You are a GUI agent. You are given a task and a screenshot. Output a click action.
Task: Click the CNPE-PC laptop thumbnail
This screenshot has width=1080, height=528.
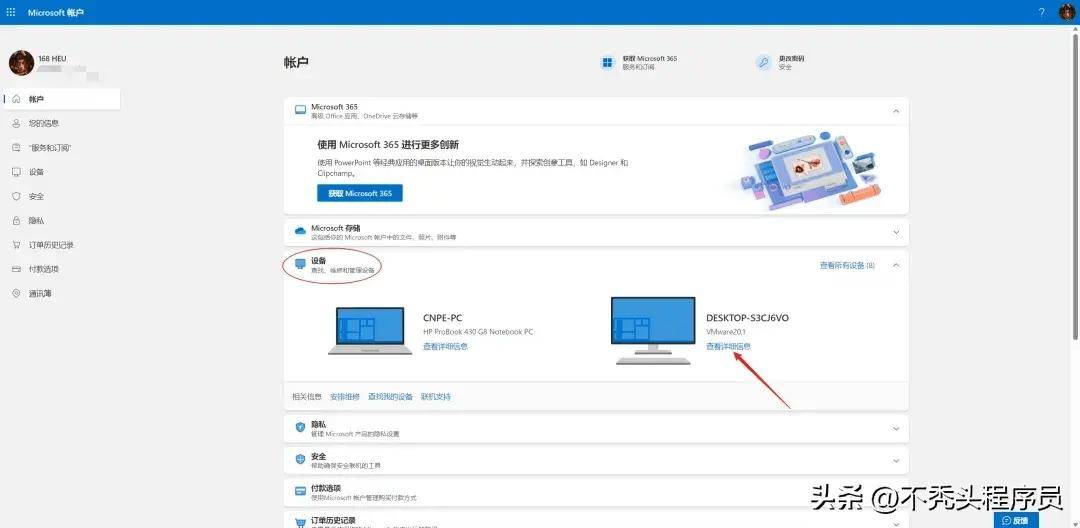click(366, 331)
